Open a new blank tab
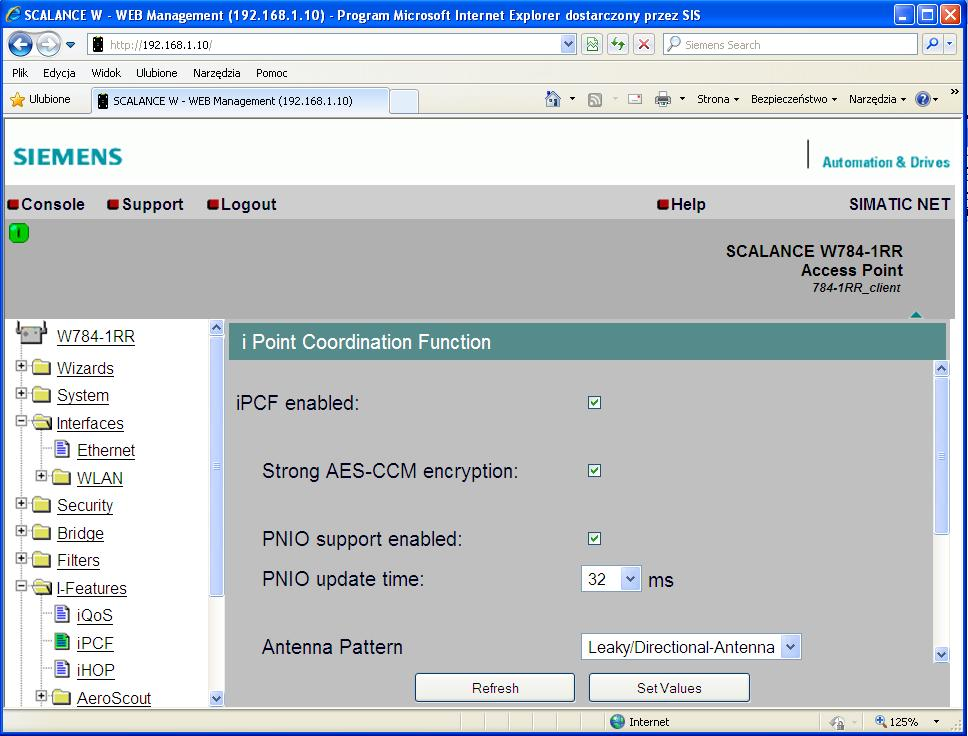968x736 pixels. pyautogui.click(x=404, y=101)
